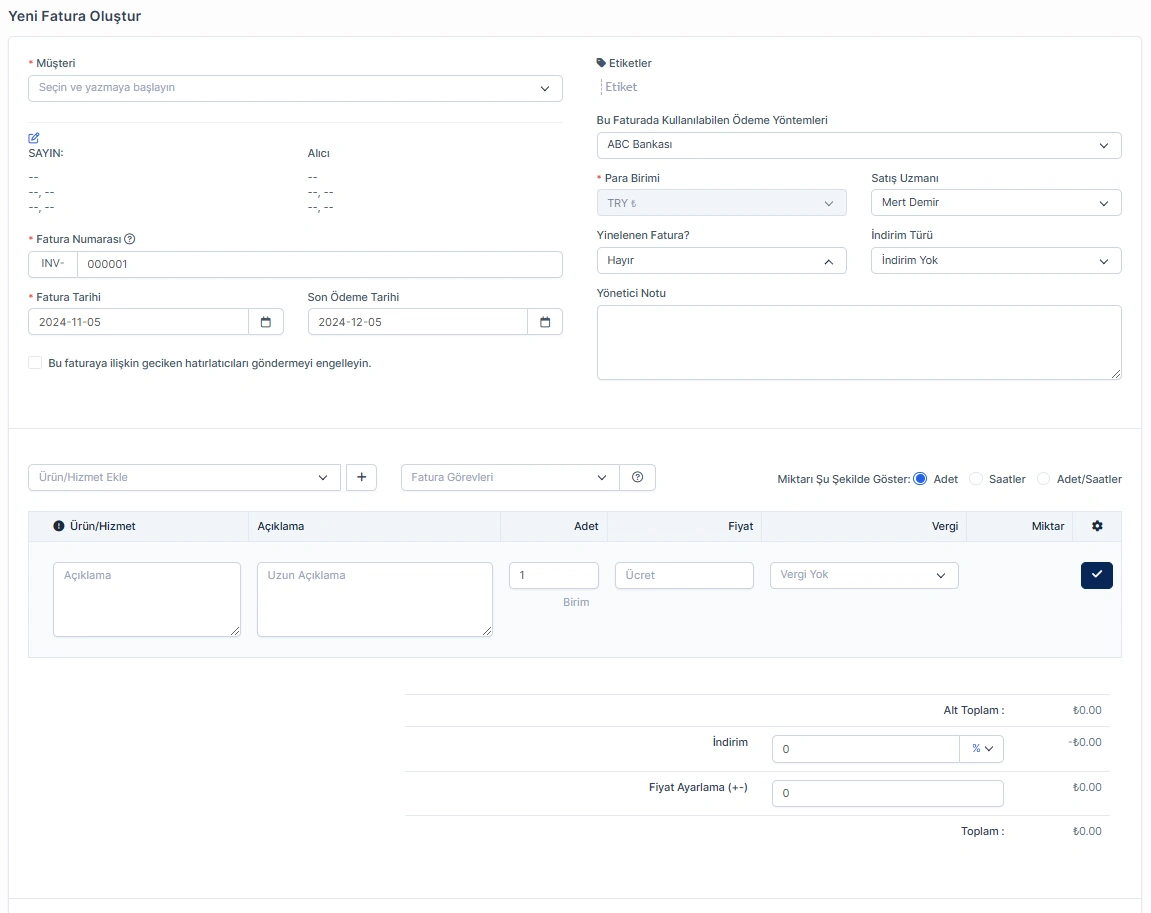Viewport: 1151px width, 913px height.
Task: Open the Fatura Görevleri dropdown
Action: (x=510, y=477)
